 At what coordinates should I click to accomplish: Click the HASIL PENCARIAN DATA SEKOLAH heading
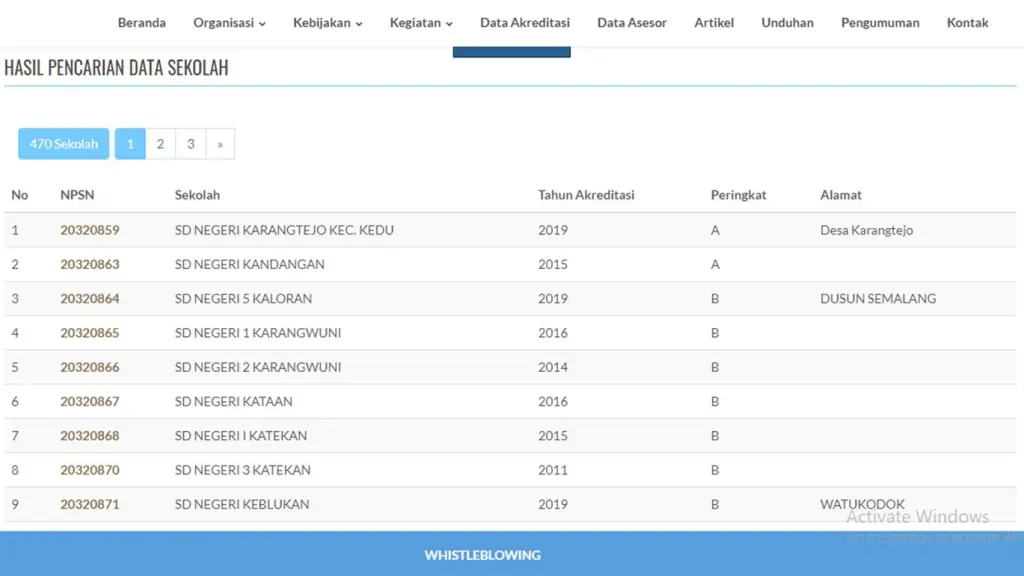tap(116, 67)
